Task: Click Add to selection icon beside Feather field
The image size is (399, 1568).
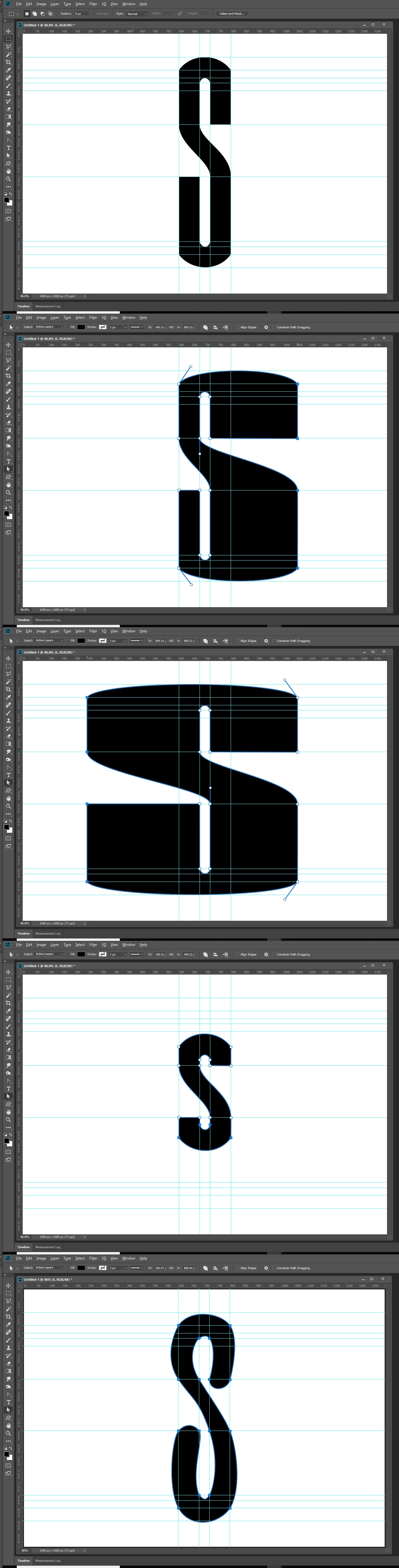Action: (35, 13)
